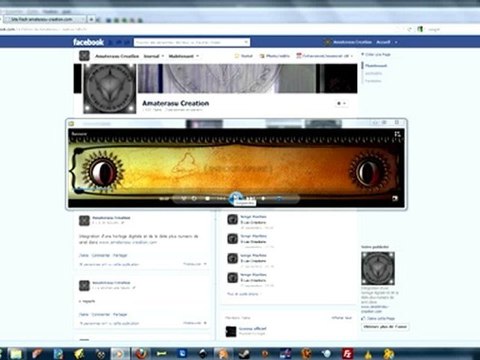Select the Évènement, moment clé option

(x=324, y=56)
